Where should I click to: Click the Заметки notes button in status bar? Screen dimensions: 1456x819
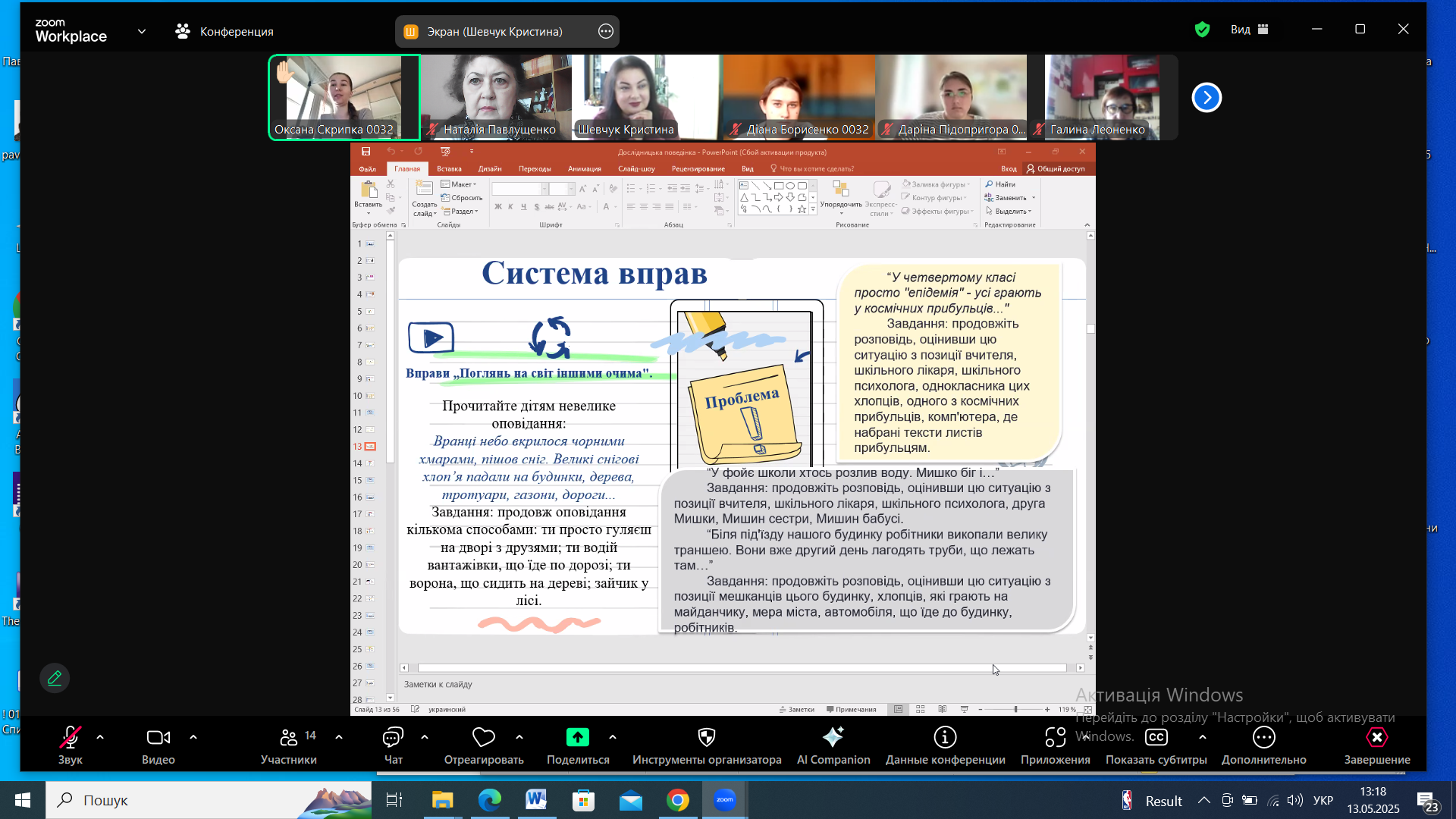(796, 710)
